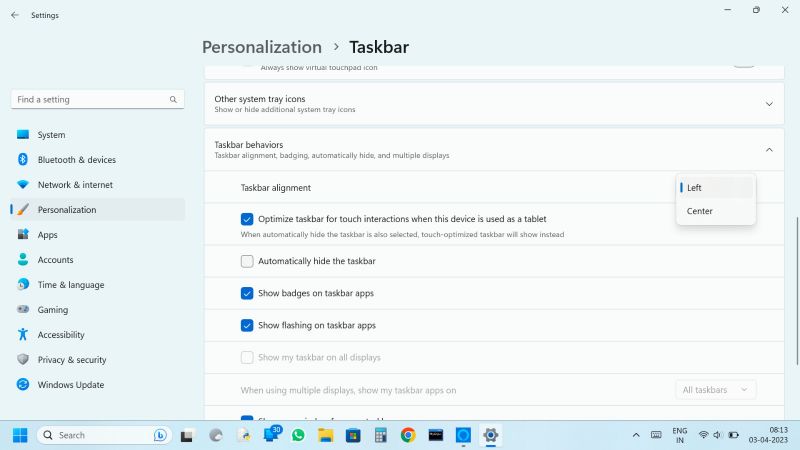Open the app with 30 notification badge
The width and height of the screenshot is (800, 450).
pos(271,435)
